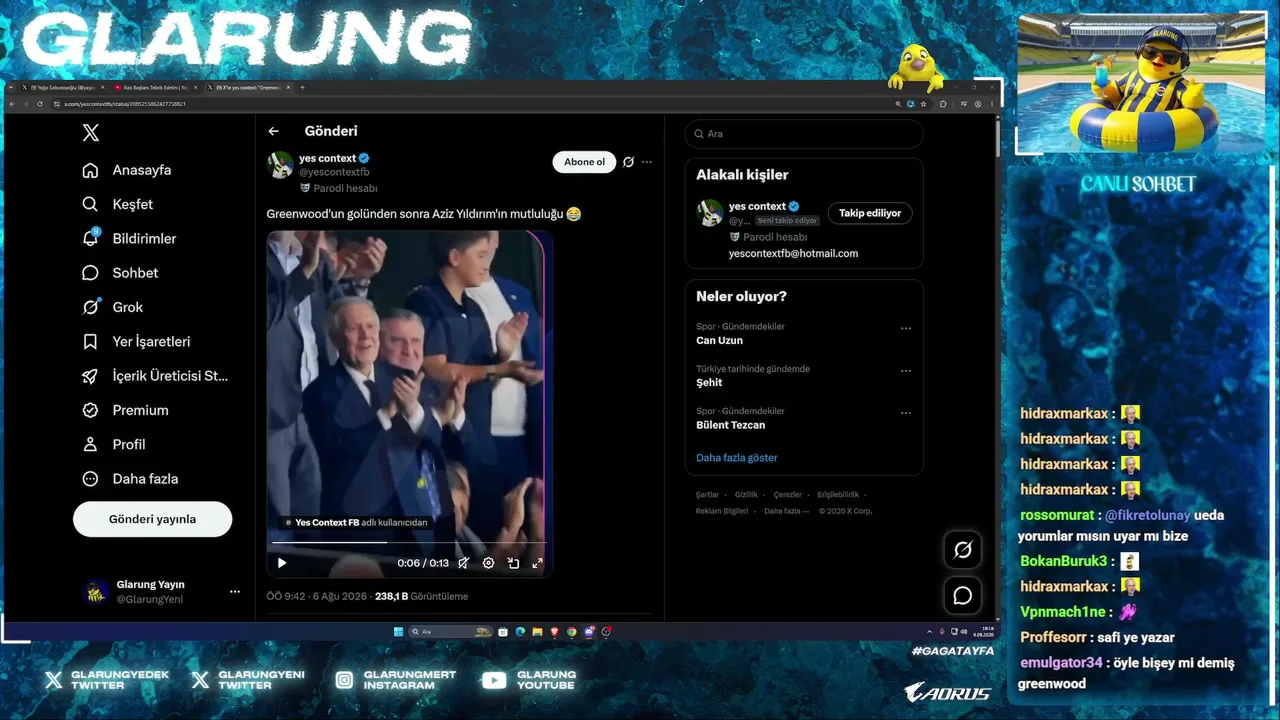Open Google Chrome from the taskbar

572,632
